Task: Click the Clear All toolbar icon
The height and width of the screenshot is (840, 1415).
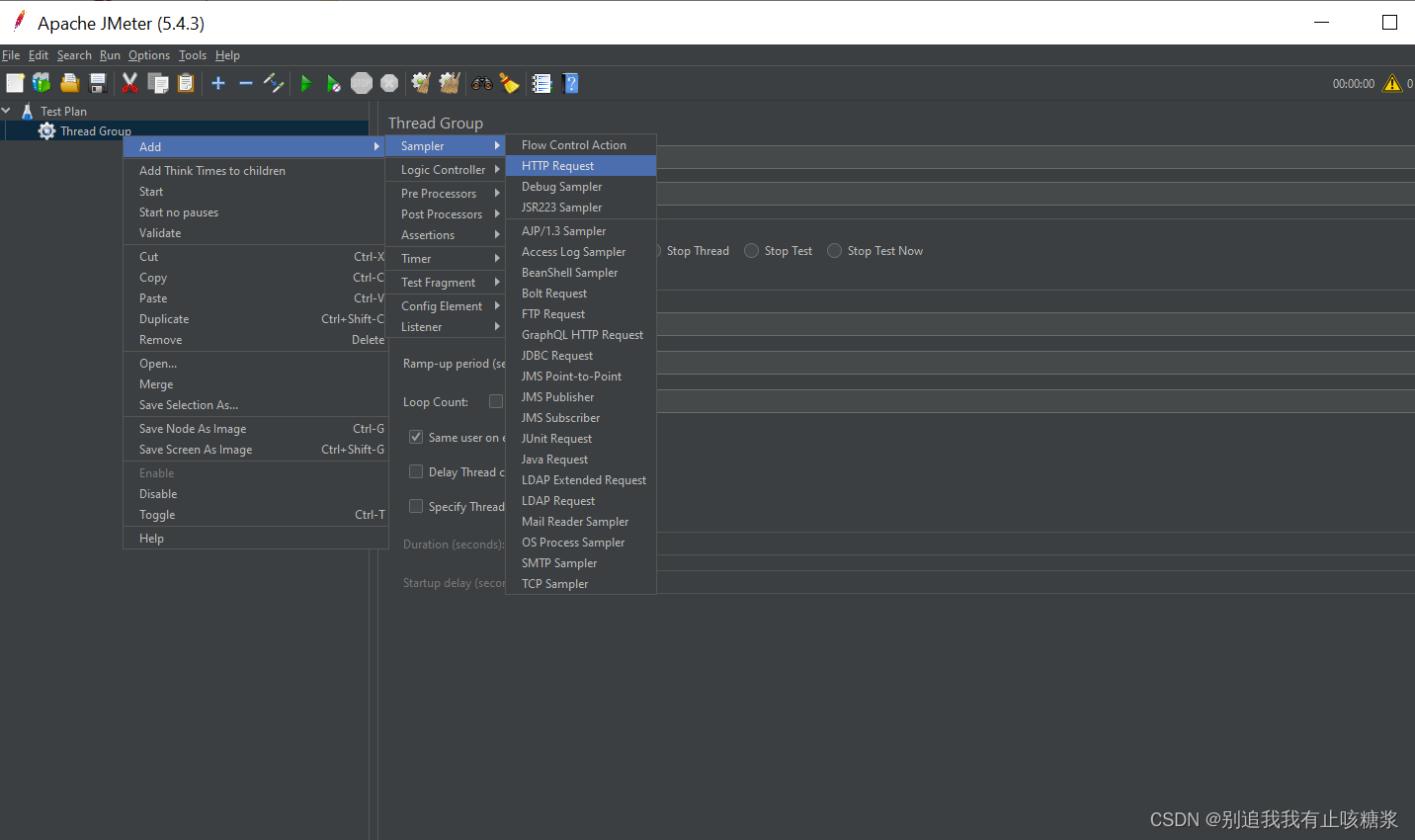Action: 450,83
